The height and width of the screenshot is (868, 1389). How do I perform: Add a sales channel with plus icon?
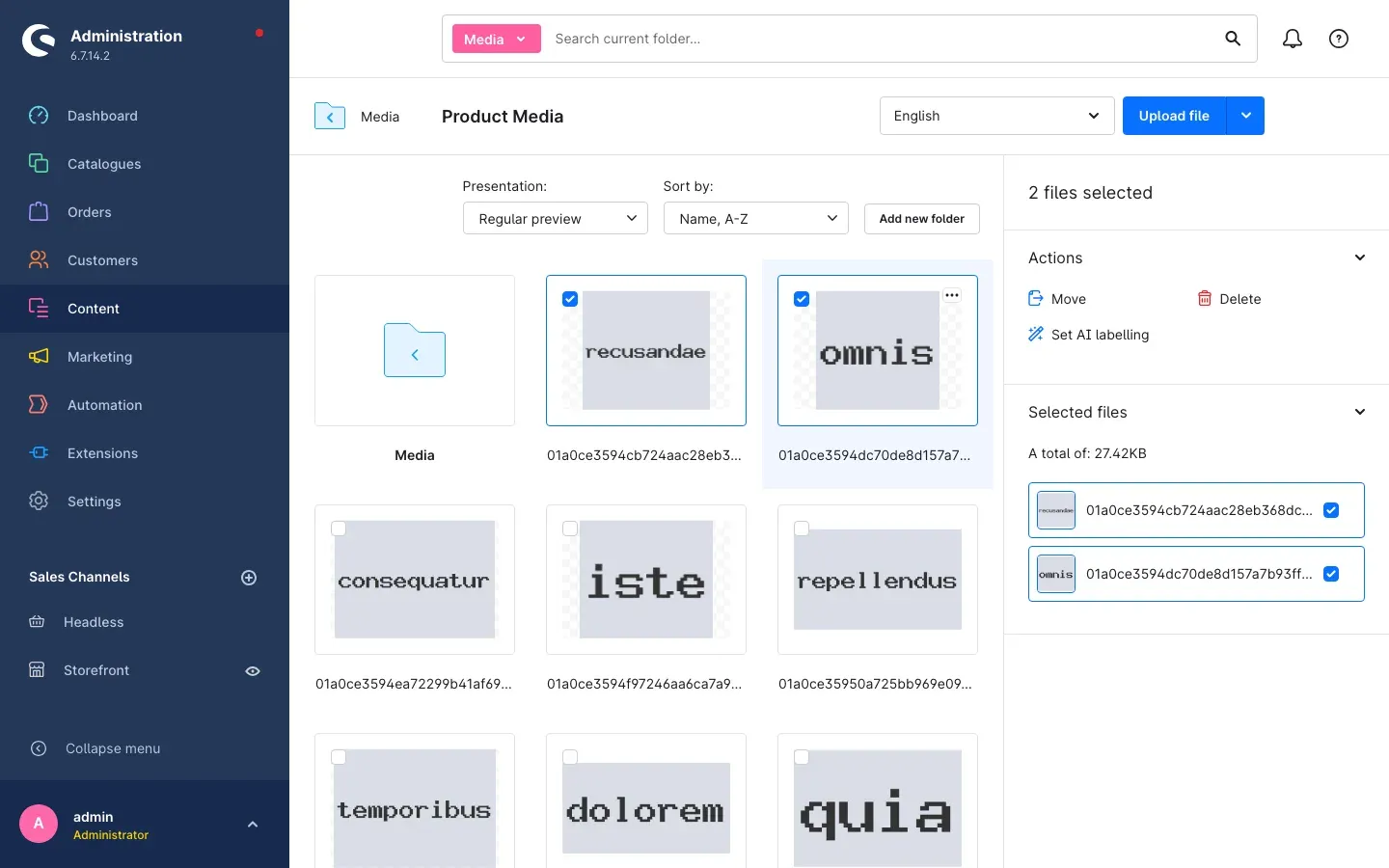(249, 578)
